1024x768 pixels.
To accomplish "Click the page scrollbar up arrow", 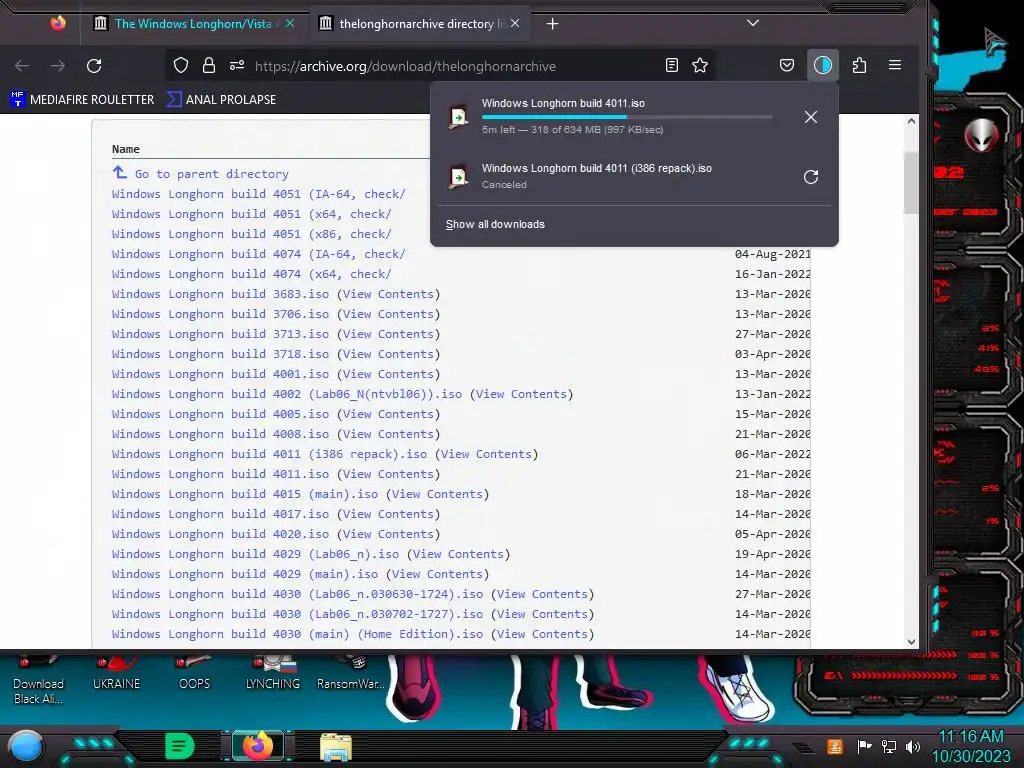I will 912,121.
